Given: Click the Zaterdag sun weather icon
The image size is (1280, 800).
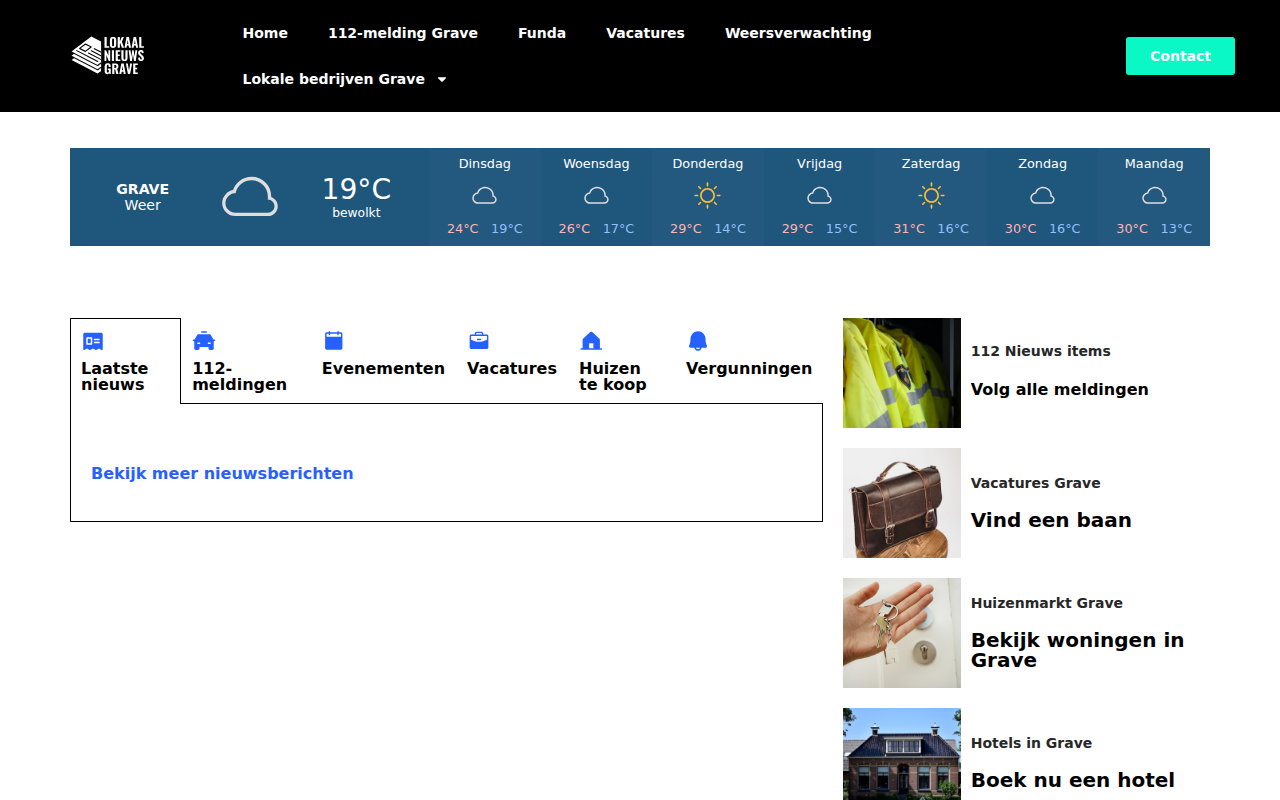Looking at the screenshot, I should (931, 196).
